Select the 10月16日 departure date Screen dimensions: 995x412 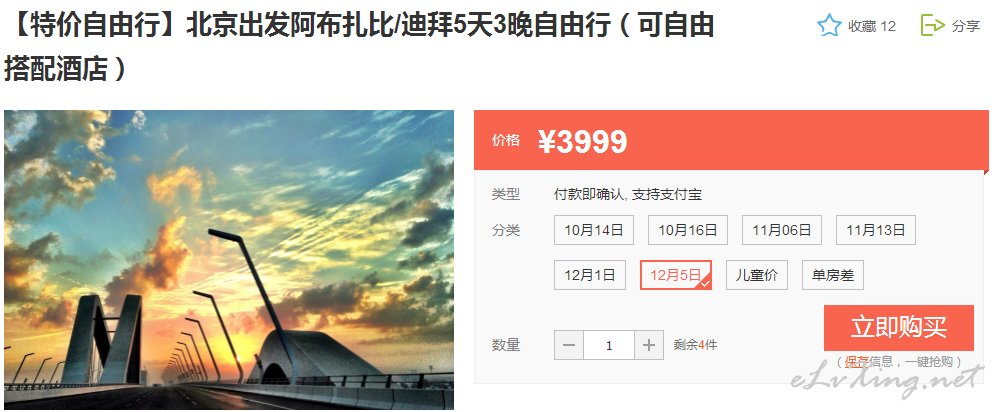click(688, 230)
